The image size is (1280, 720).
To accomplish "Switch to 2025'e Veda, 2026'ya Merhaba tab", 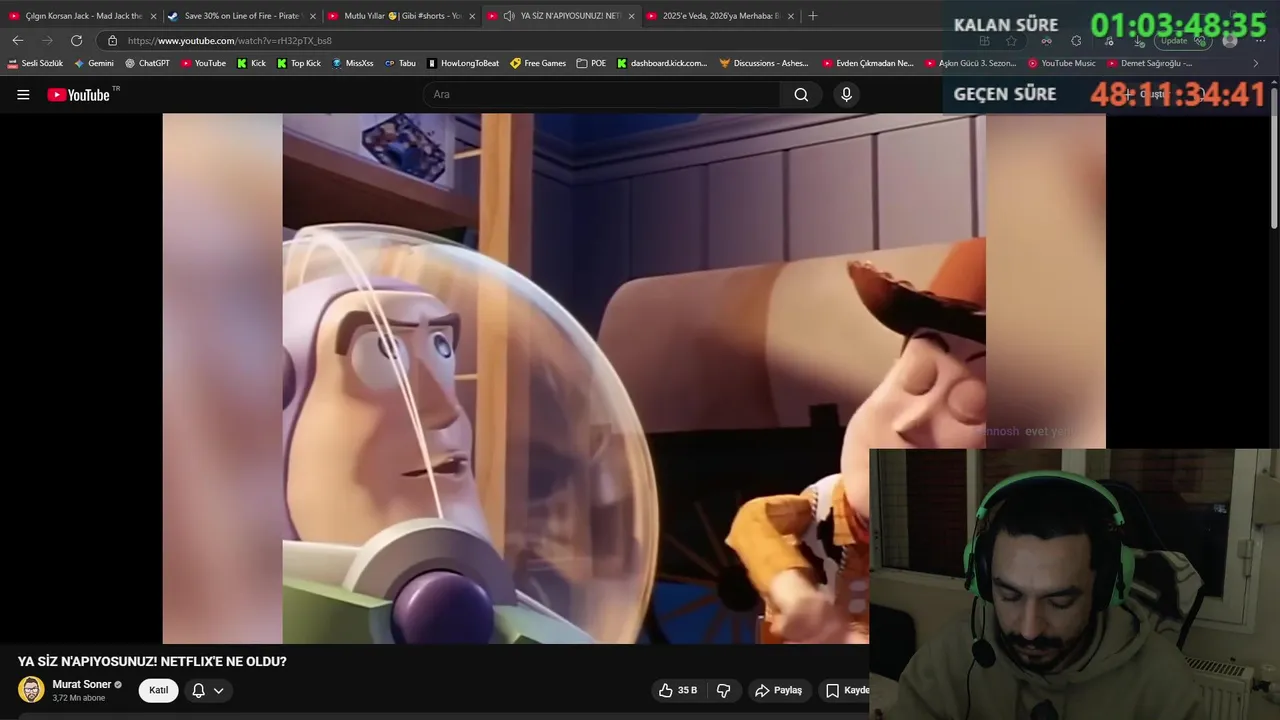I will point(720,16).
